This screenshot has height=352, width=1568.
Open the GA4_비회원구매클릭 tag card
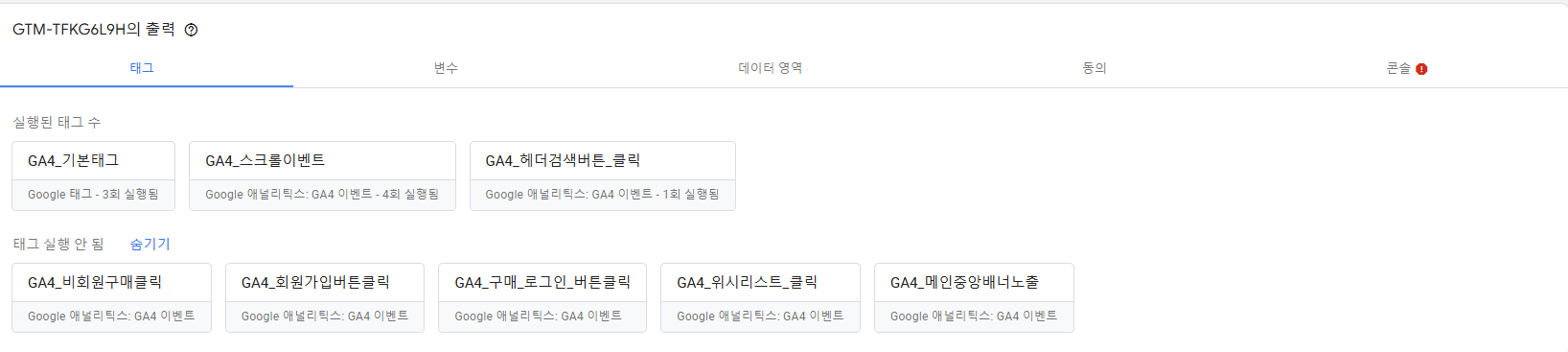[111, 297]
